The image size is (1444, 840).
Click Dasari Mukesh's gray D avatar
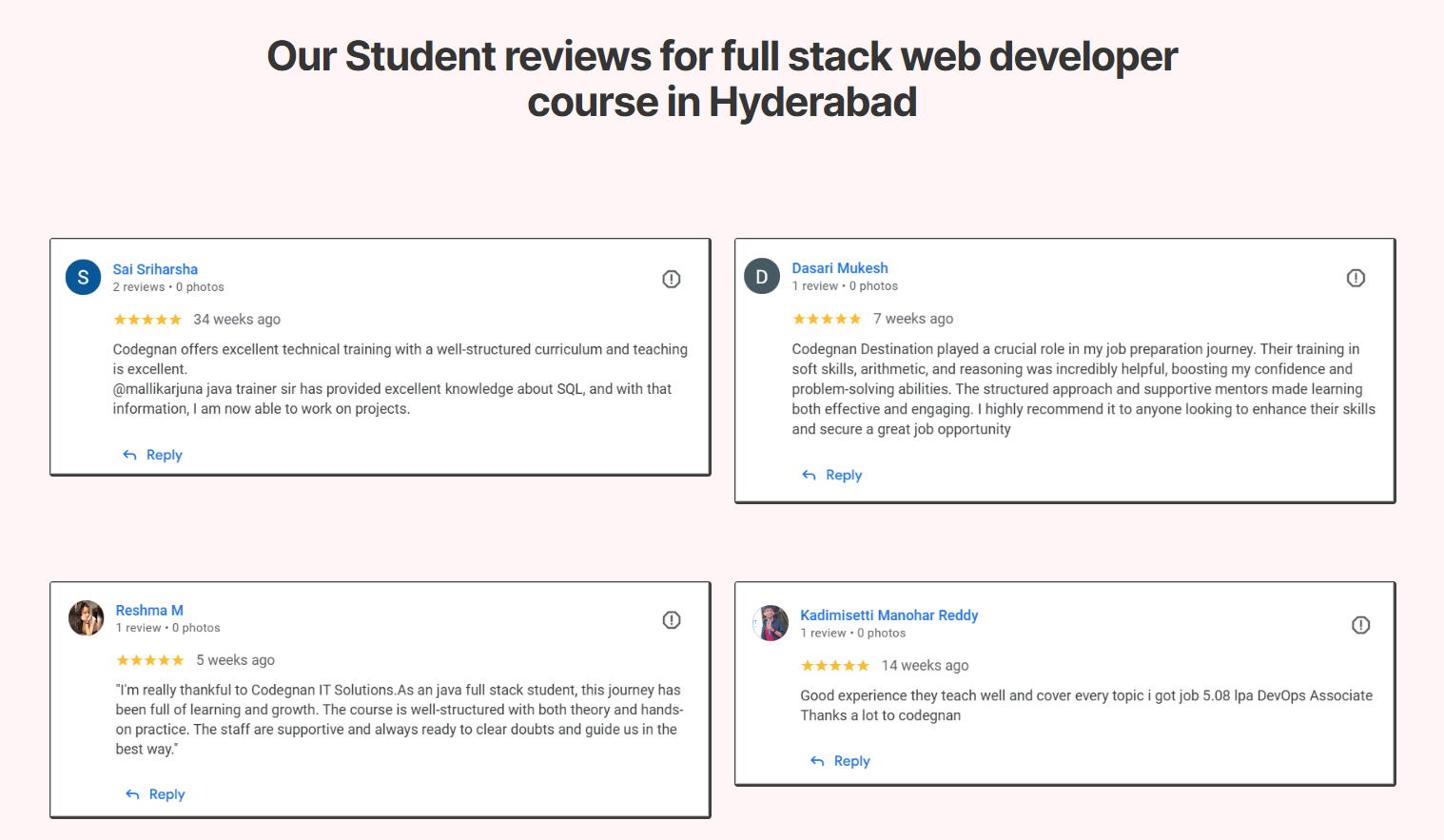761,277
